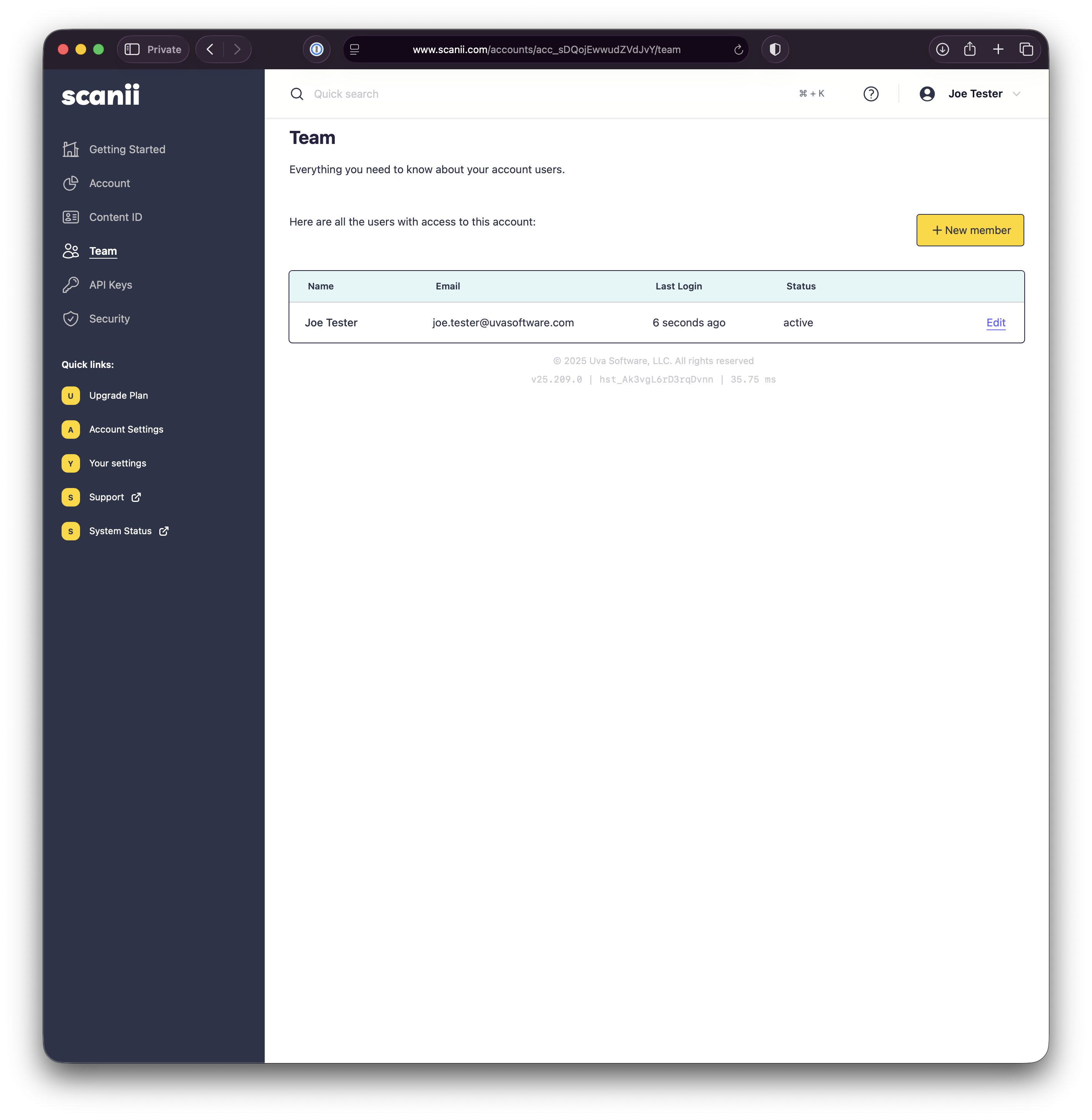Go to Account section

110,183
